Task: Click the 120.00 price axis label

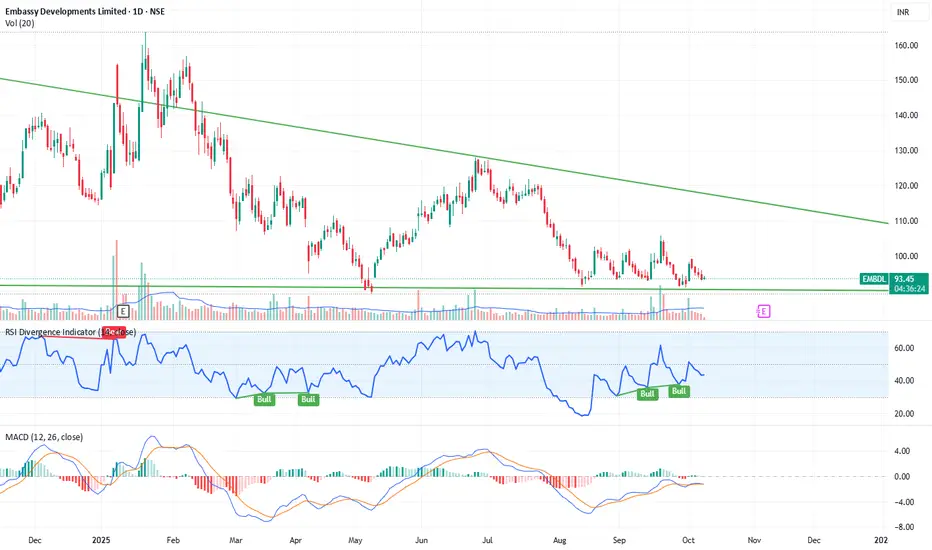Action: 906,186
